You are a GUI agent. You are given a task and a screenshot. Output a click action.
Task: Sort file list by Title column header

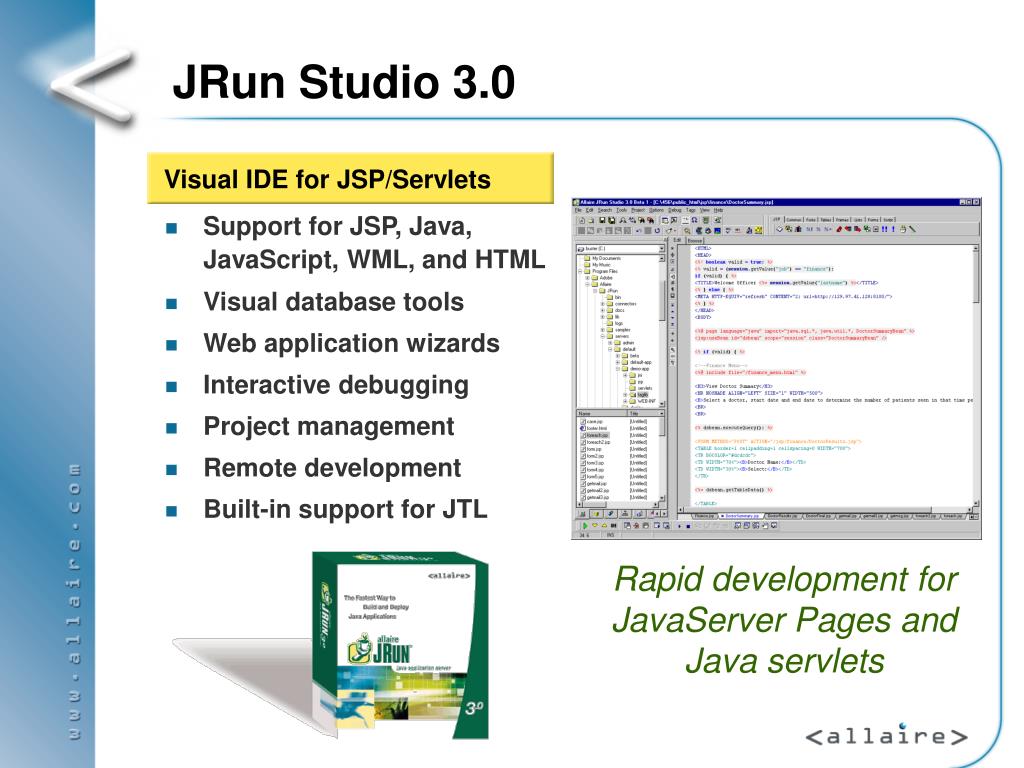(646, 413)
